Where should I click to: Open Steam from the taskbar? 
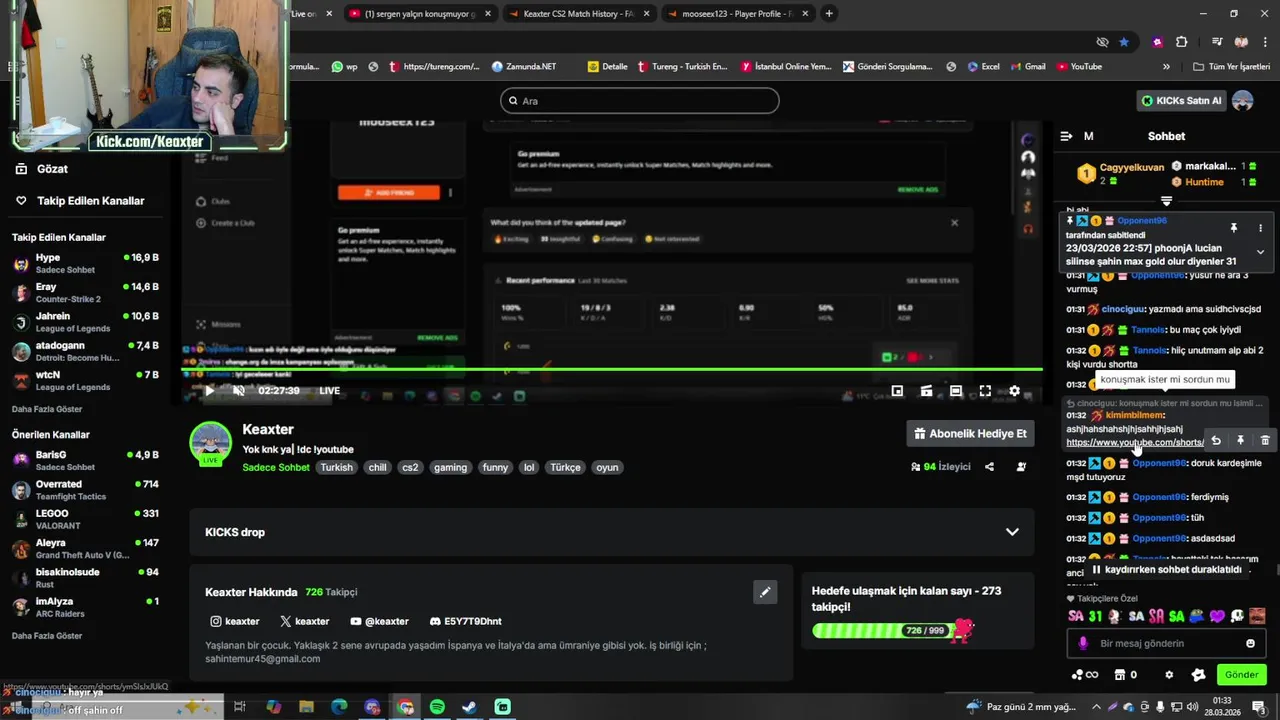pos(469,707)
